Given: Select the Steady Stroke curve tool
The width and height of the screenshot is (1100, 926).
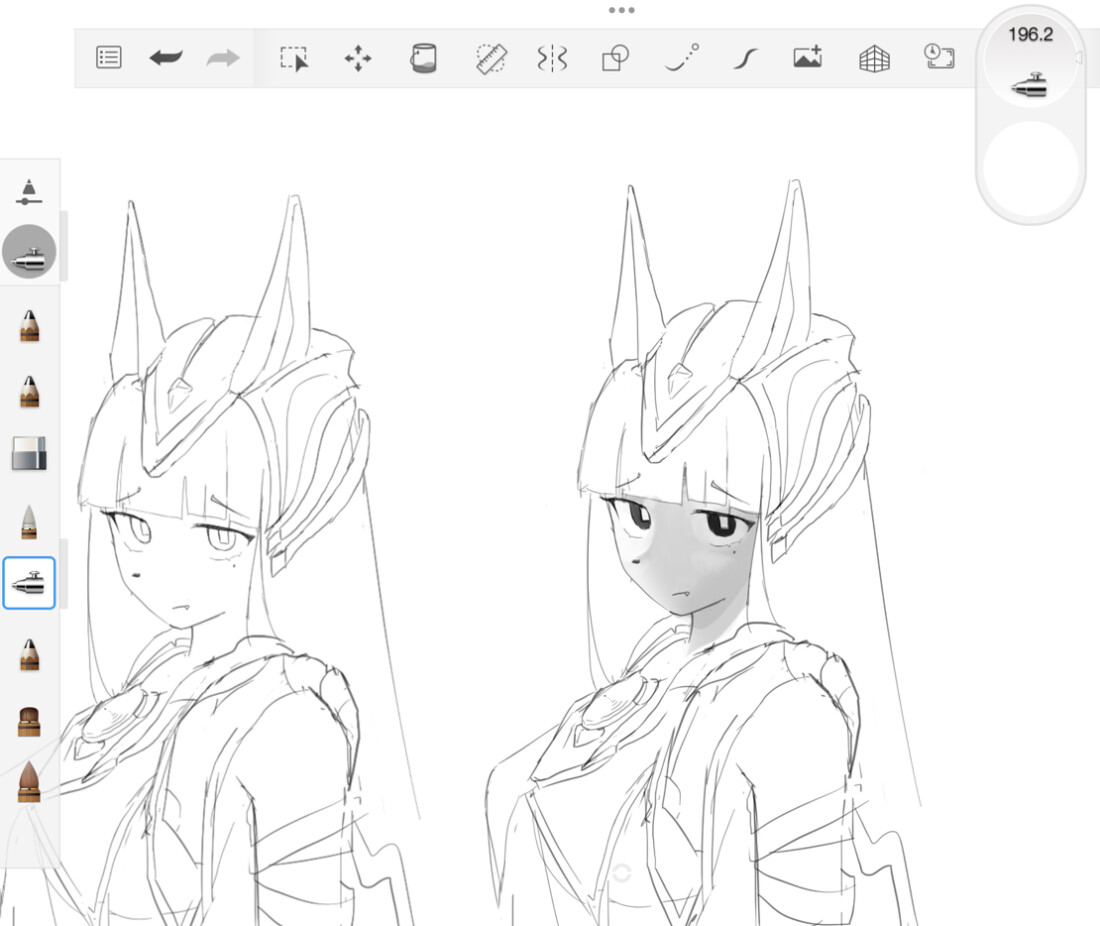Looking at the screenshot, I should 742,58.
